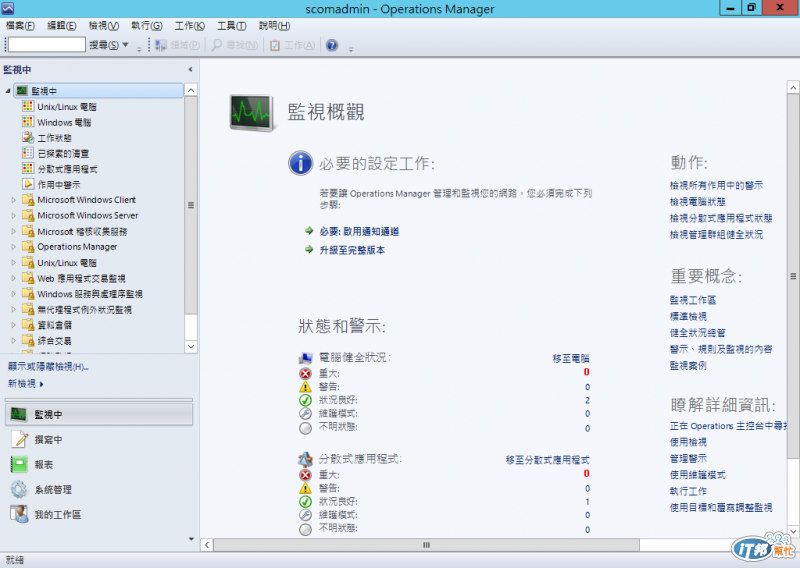Image resolution: width=800 pixels, height=568 pixels.
Task: Click the green arrow beside 升級至完整版本
Action: click(309, 250)
